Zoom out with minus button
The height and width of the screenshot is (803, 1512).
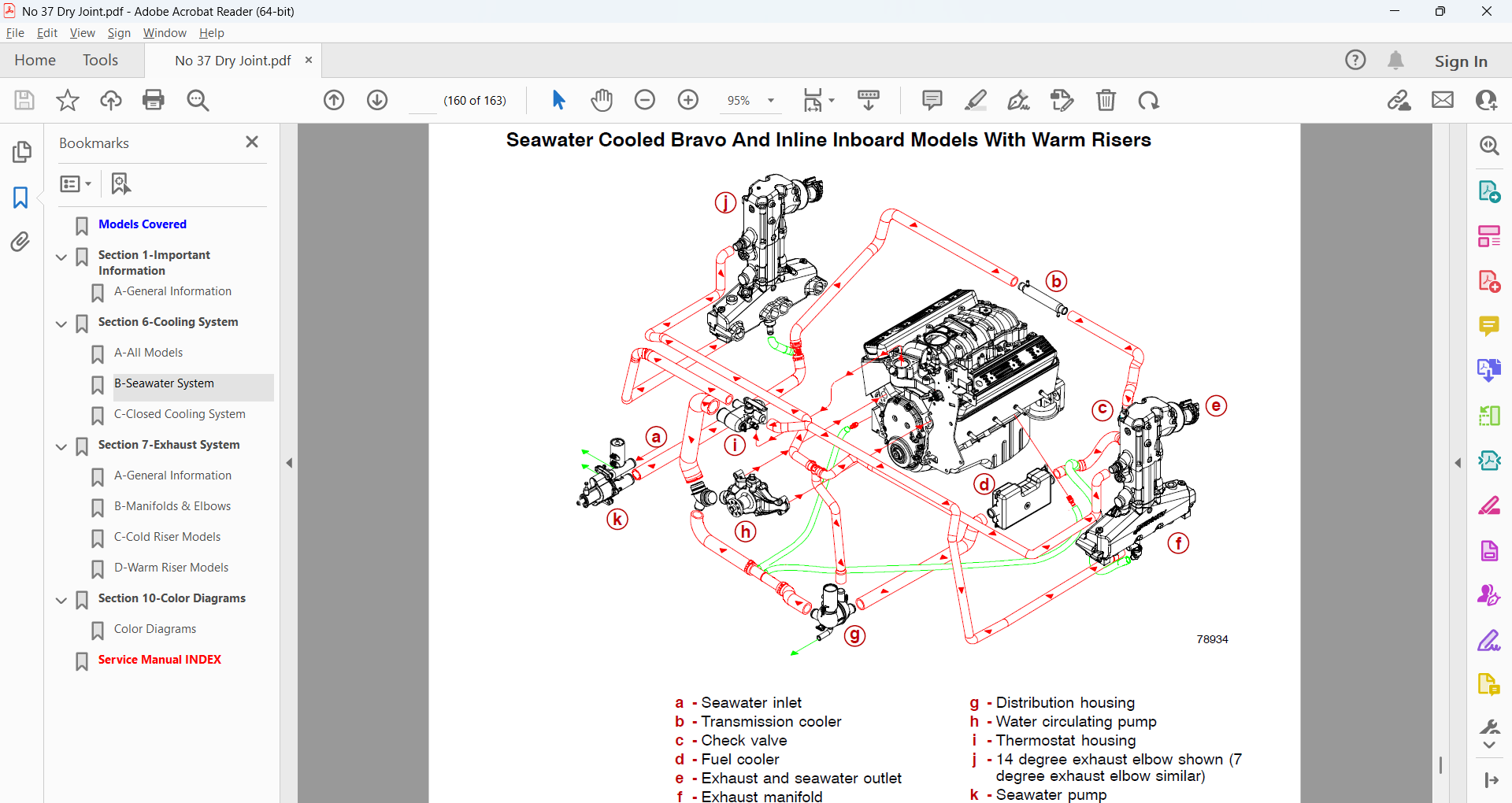pos(645,100)
